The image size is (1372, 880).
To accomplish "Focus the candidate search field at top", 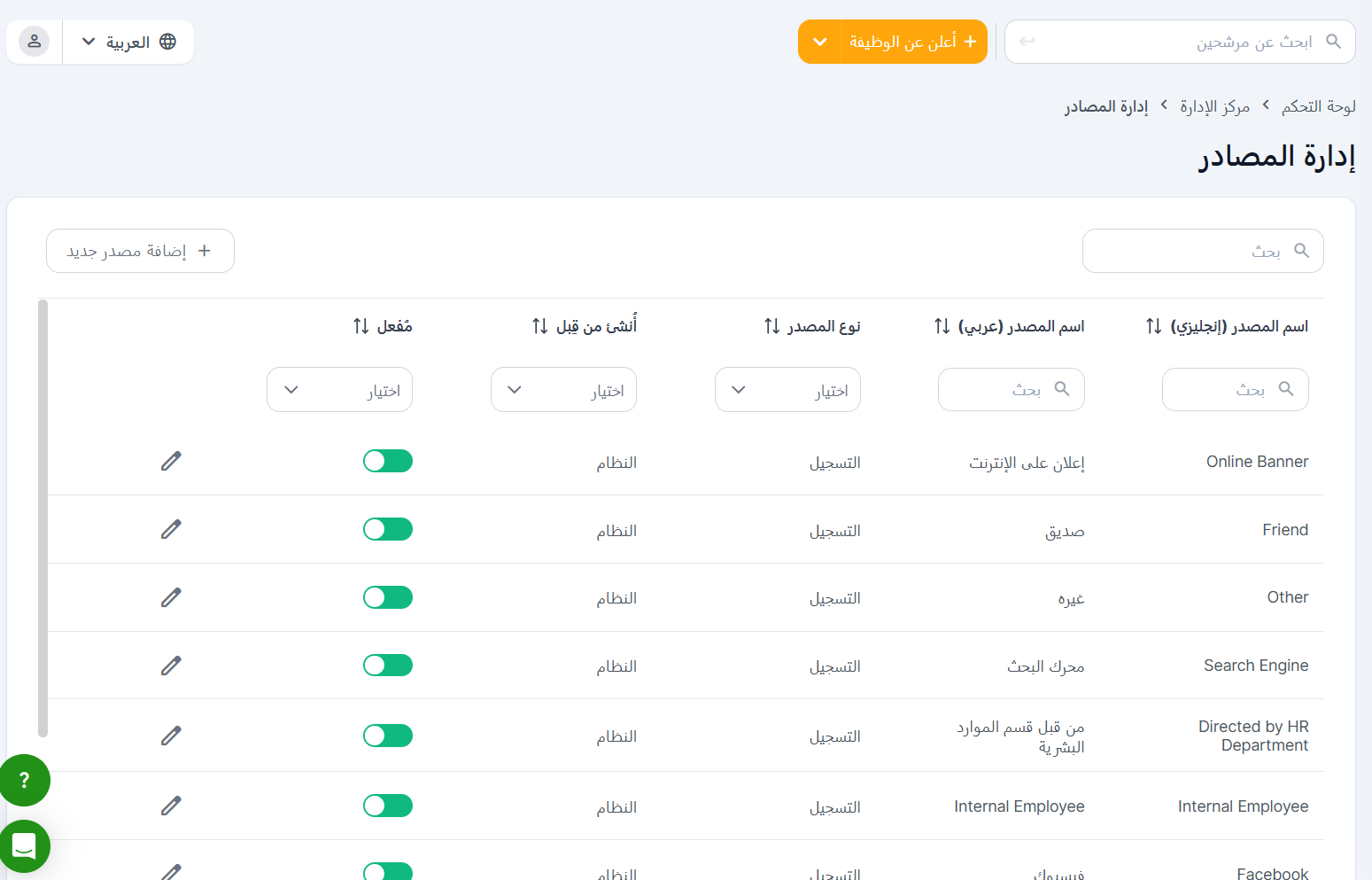I will [1178, 42].
